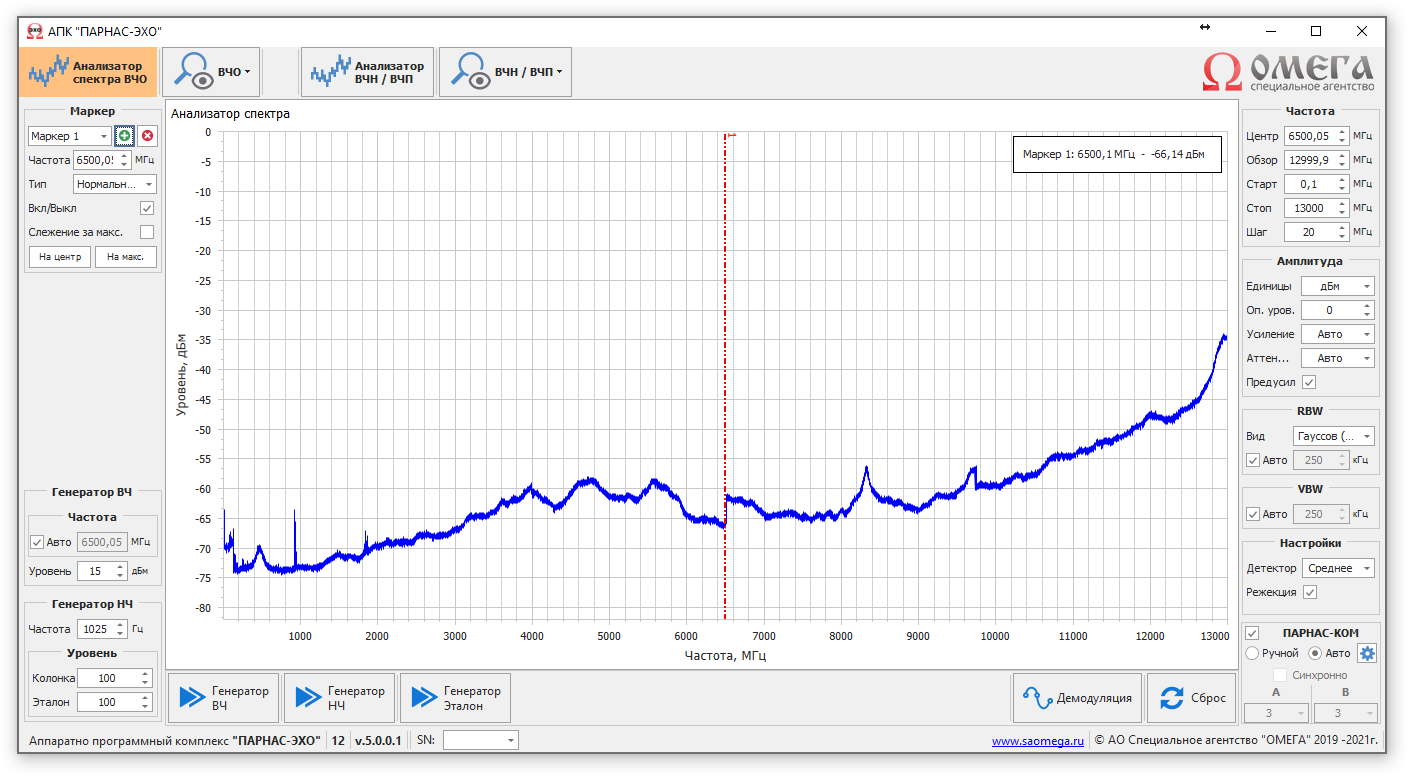Open www.saomega.ru link
This screenshot has width=1408, height=776.
click(x=1038, y=741)
